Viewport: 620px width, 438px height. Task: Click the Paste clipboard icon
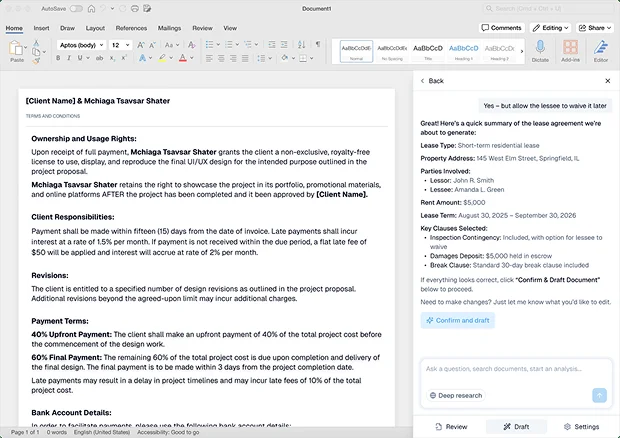[16, 50]
